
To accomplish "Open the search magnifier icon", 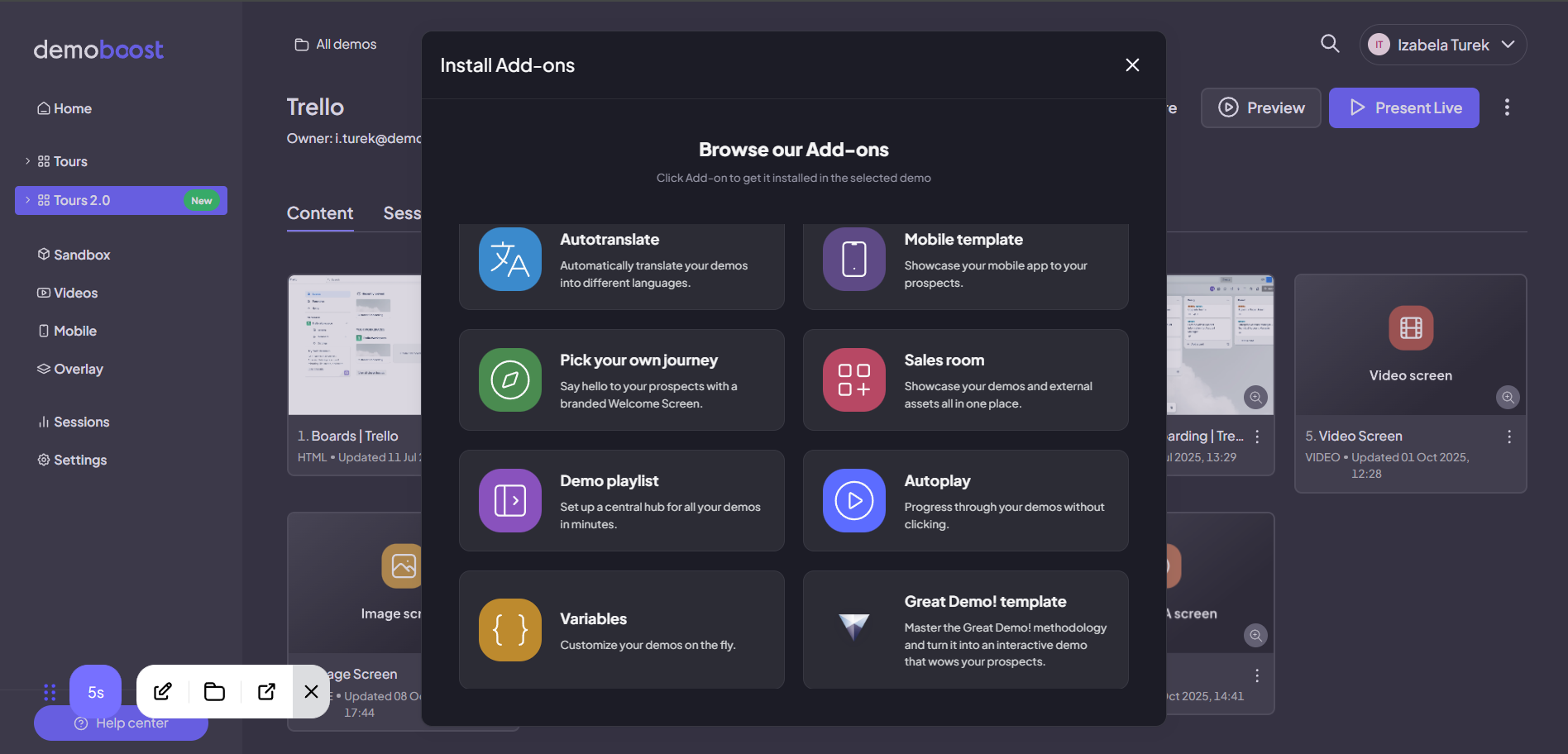I will (x=1330, y=44).
